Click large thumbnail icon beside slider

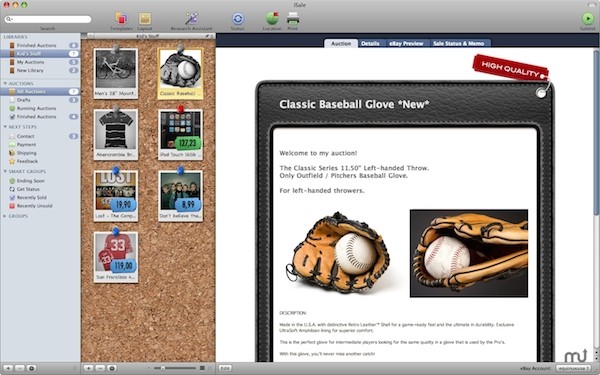[x=202, y=368]
